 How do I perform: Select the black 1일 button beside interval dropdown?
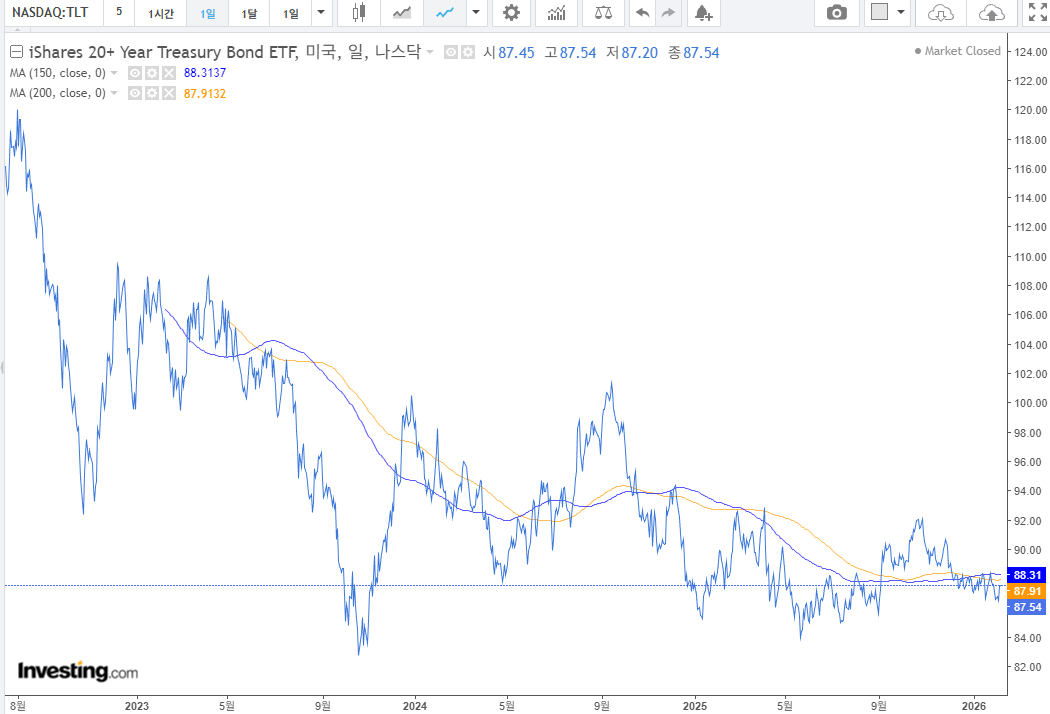(x=291, y=13)
